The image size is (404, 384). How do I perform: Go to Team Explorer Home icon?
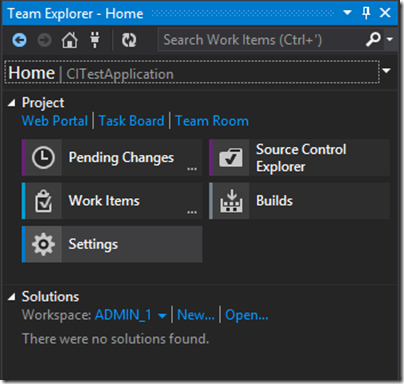tap(69, 40)
